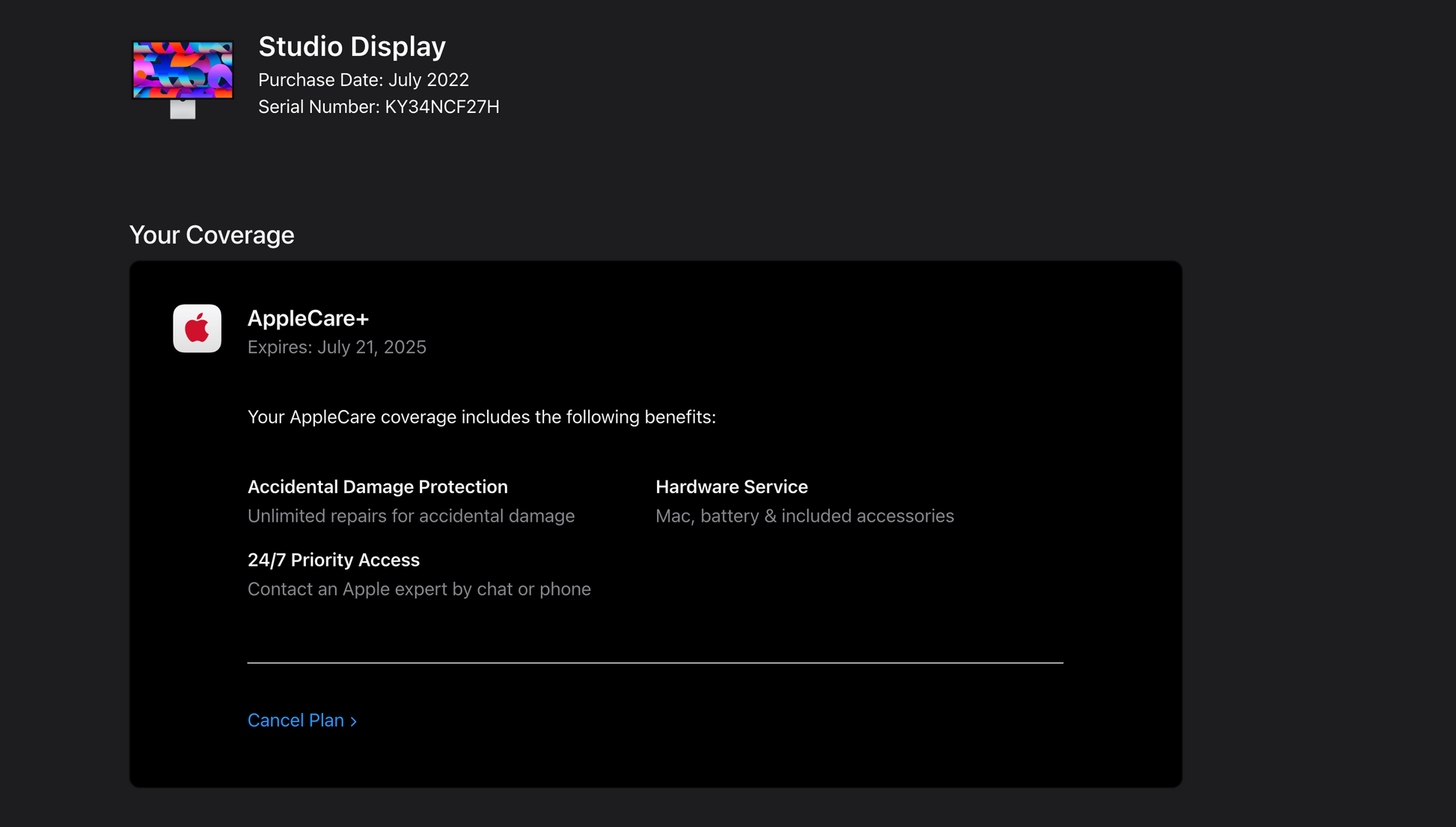Click the Studio Display title heading
Screen dimensions: 1456x827
[x=352, y=46]
